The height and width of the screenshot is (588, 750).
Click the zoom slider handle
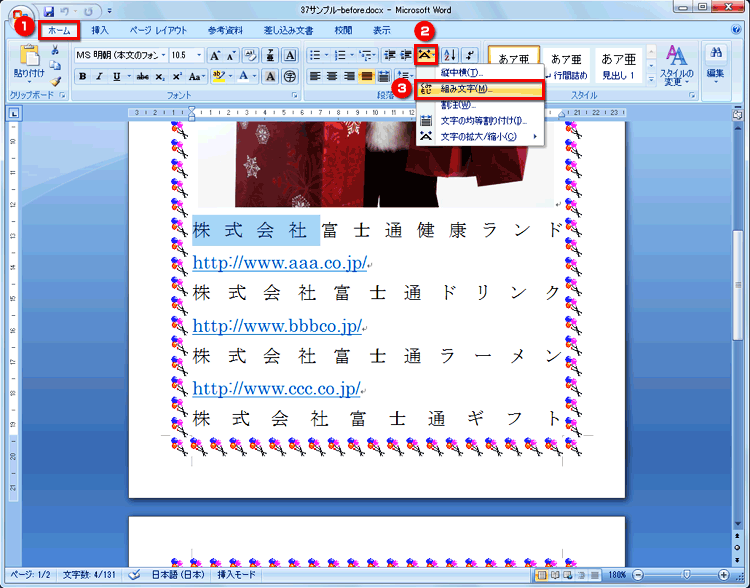686,575
